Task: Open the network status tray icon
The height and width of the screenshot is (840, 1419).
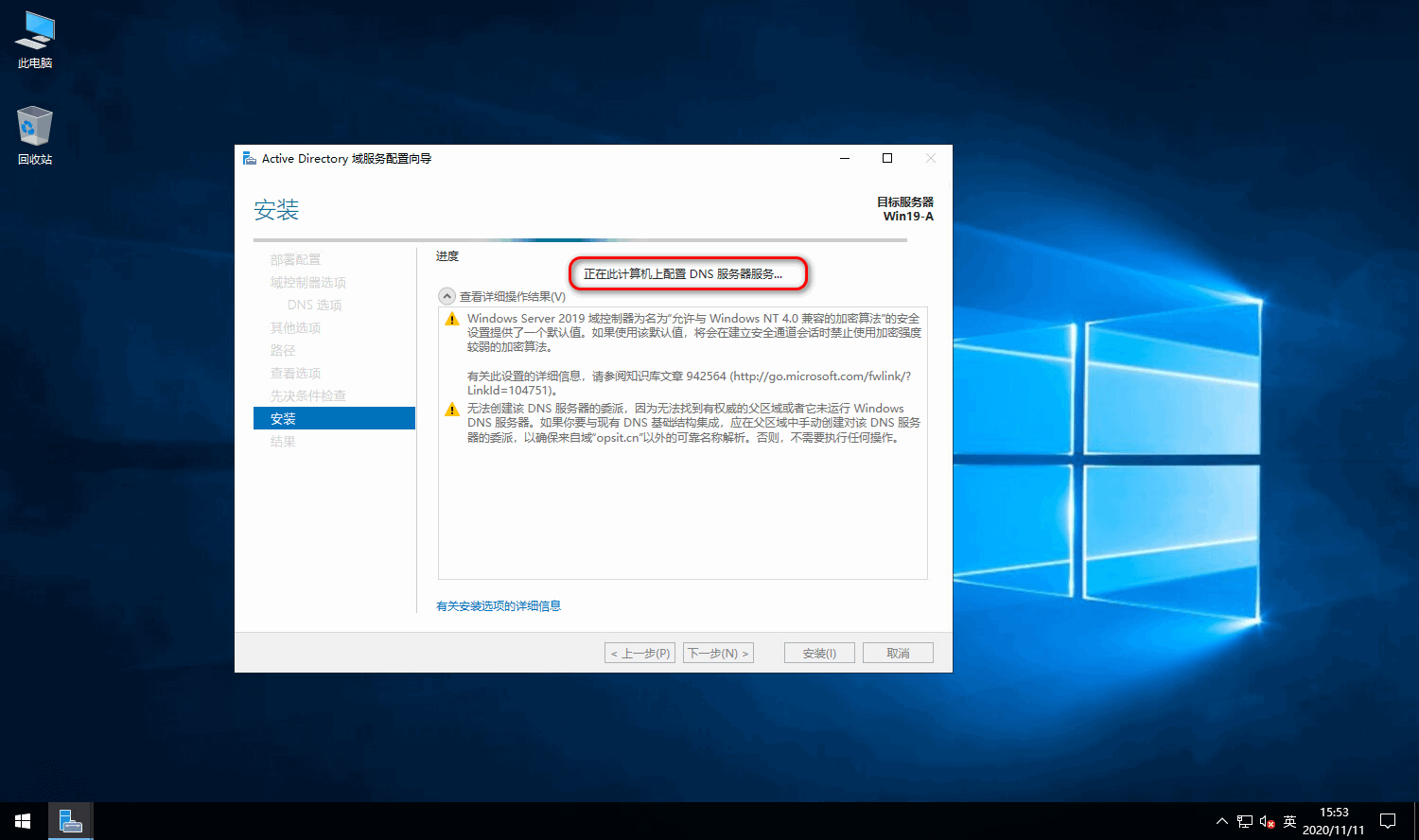Action: pyautogui.click(x=1244, y=821)
